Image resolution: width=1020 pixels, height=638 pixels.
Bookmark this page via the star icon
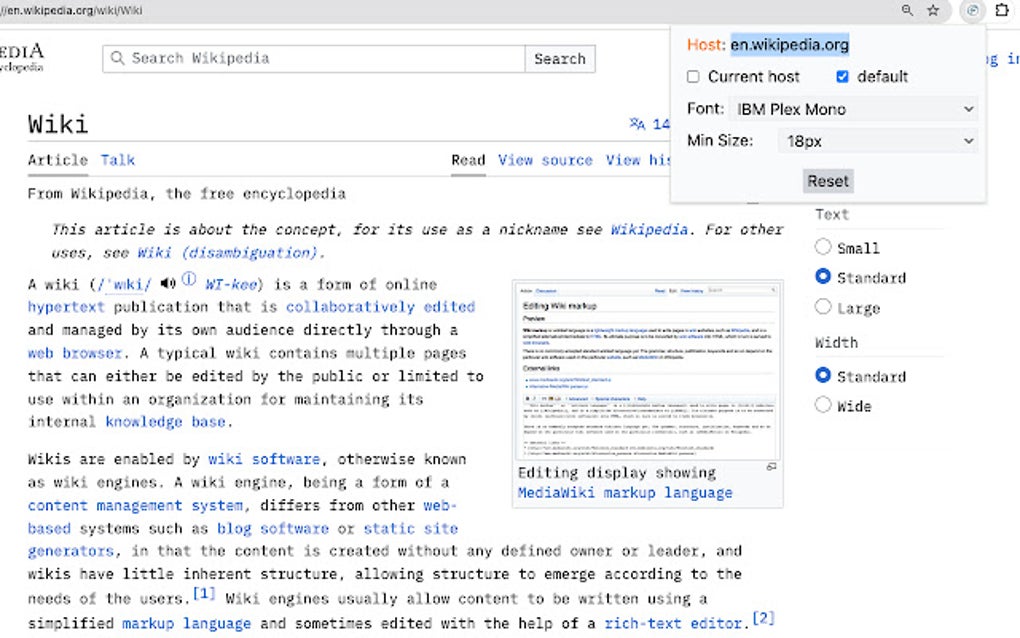(x=934, y=11)
